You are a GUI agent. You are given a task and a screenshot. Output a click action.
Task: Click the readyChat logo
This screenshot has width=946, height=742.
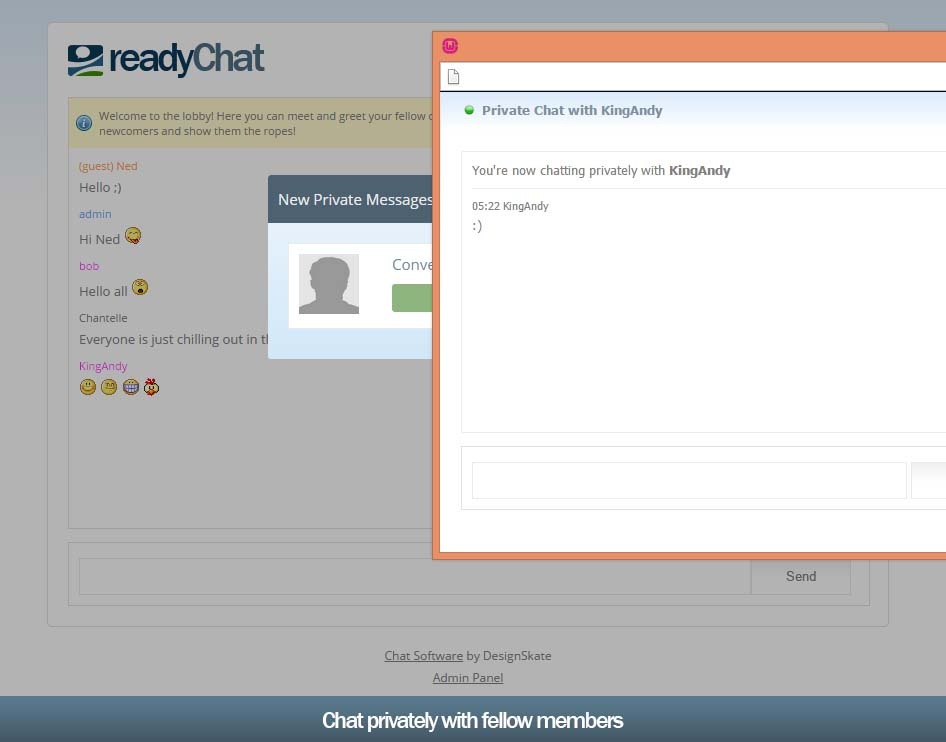click(x=166, y=60)
